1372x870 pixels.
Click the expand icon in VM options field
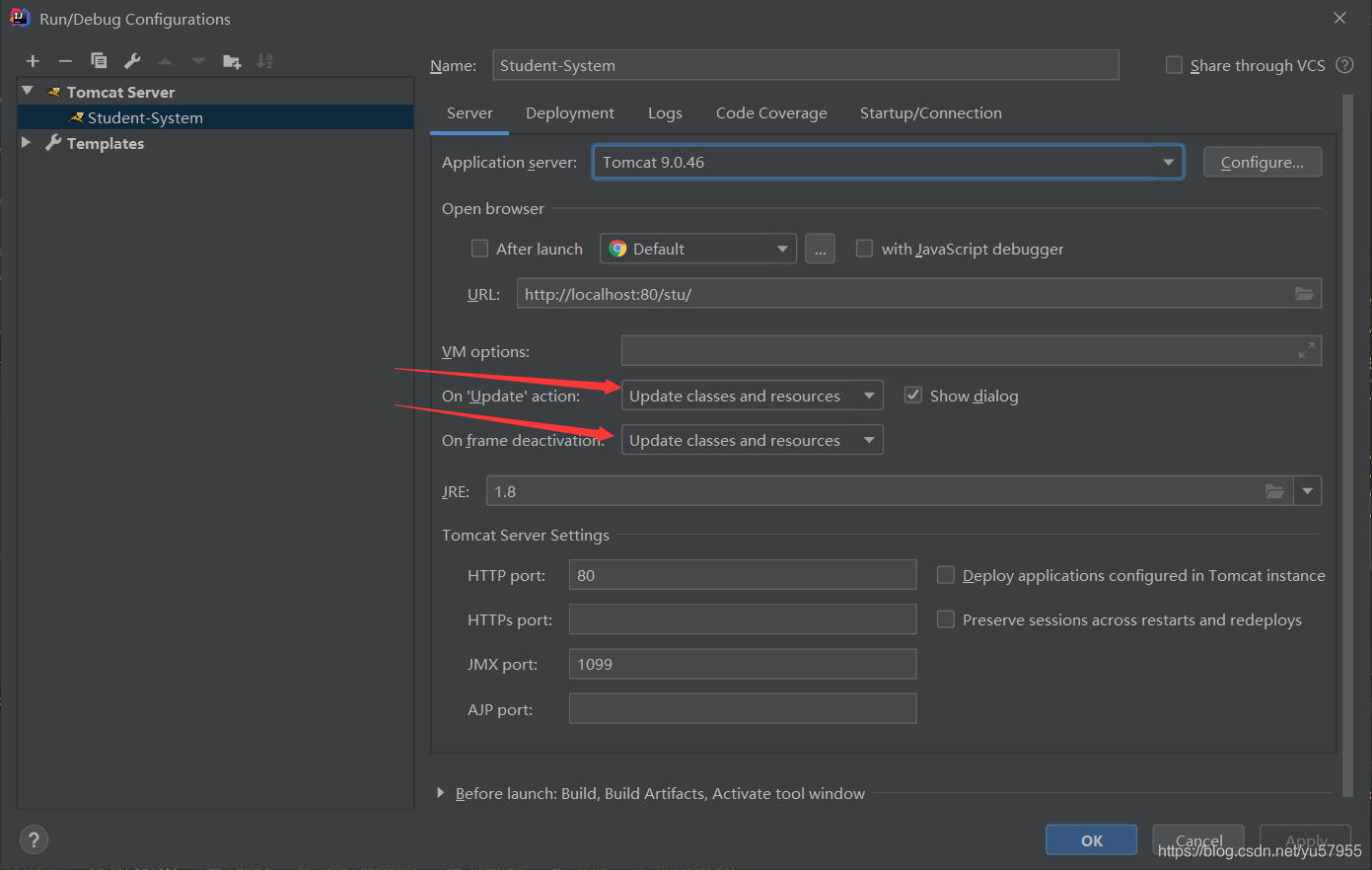coord(1306,350)
